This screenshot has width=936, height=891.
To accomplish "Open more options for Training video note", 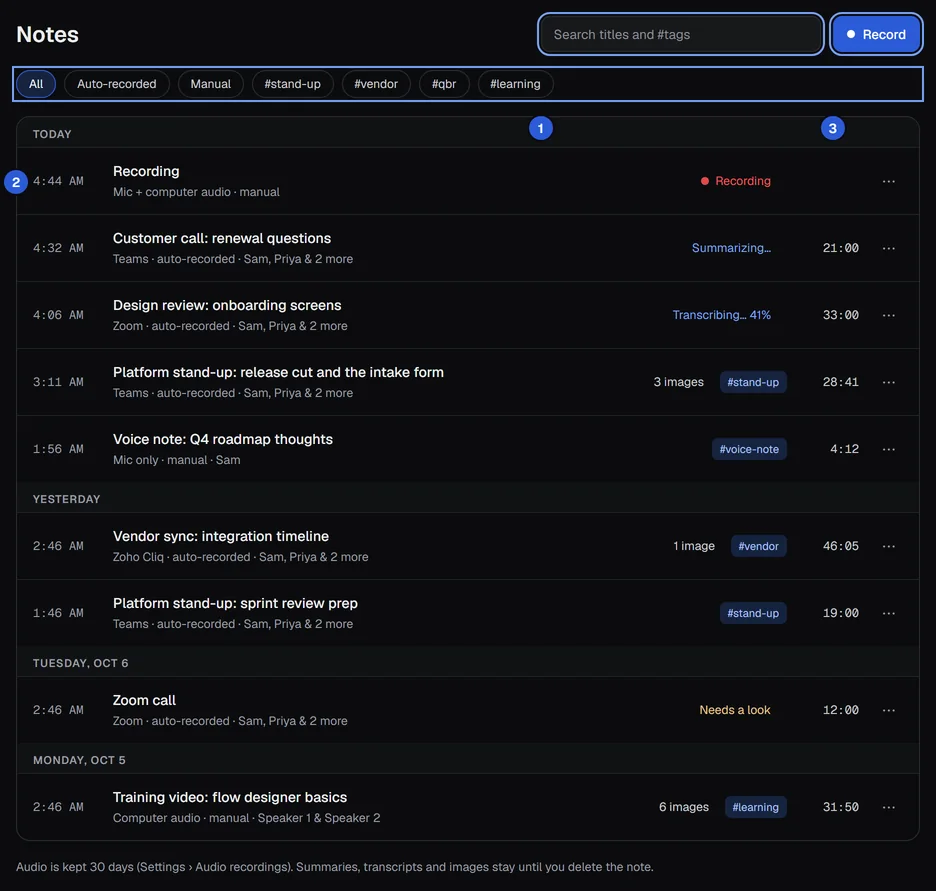I will 888,807.
